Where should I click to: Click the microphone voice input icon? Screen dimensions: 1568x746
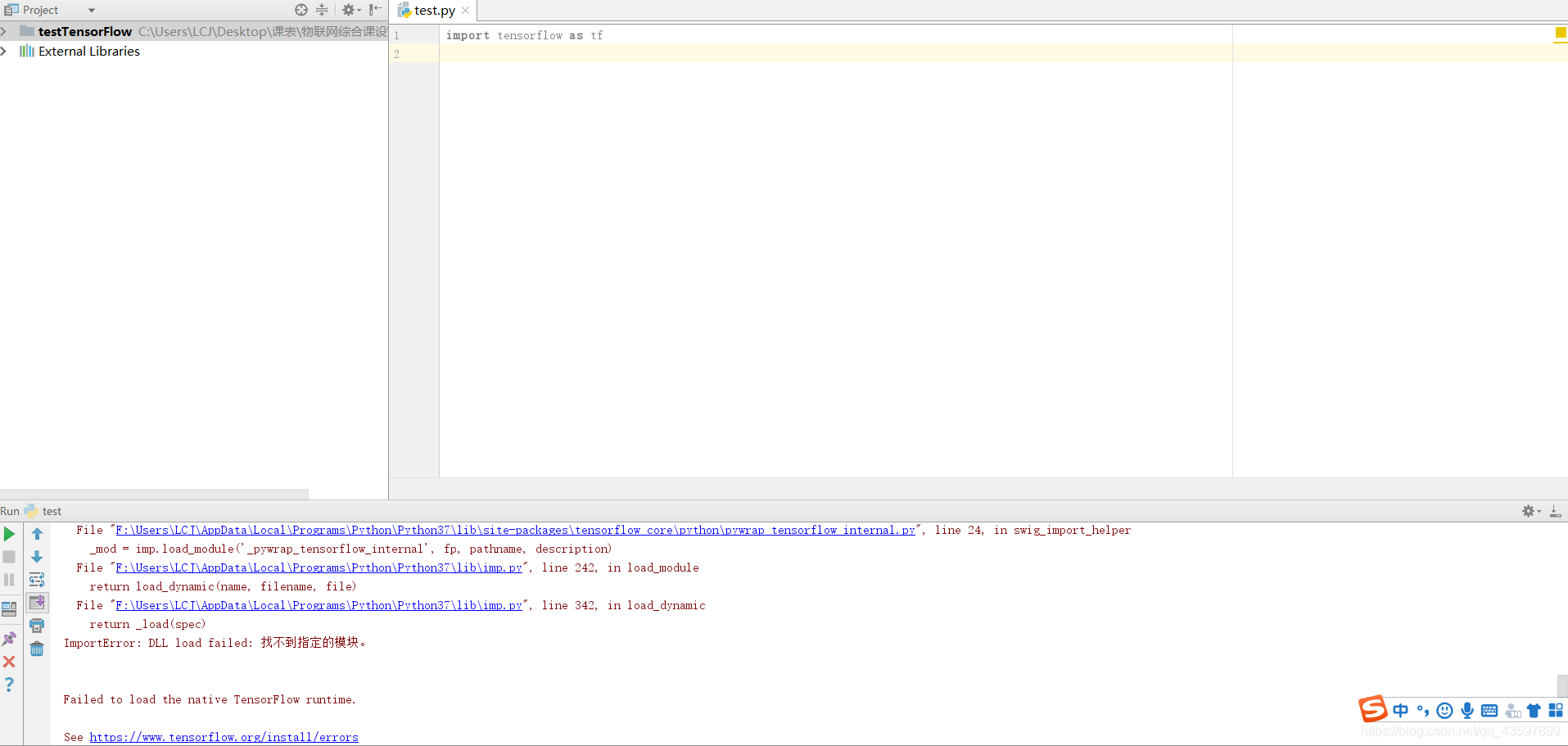(1467, 710)
